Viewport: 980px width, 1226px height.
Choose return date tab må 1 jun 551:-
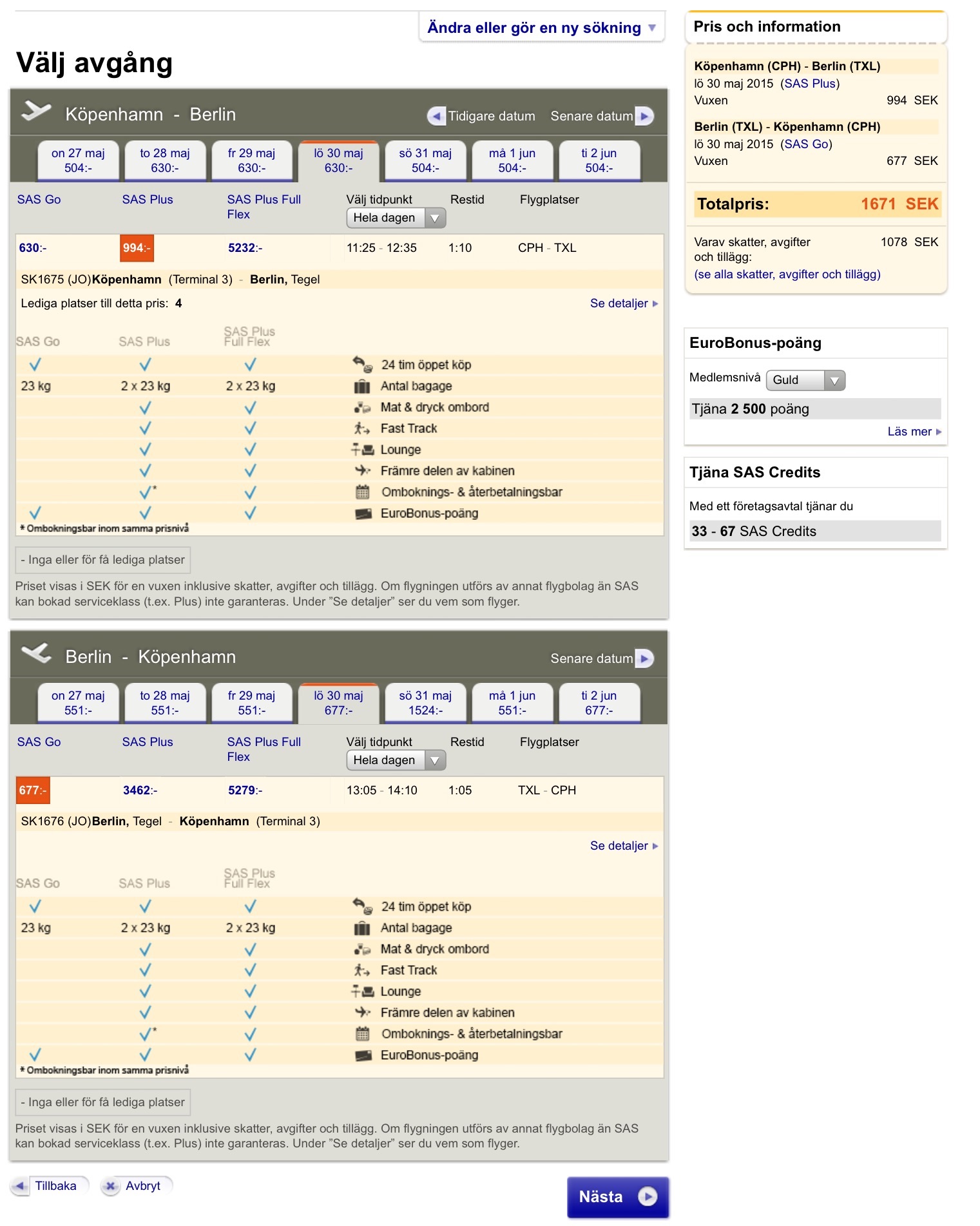point(512,703)
